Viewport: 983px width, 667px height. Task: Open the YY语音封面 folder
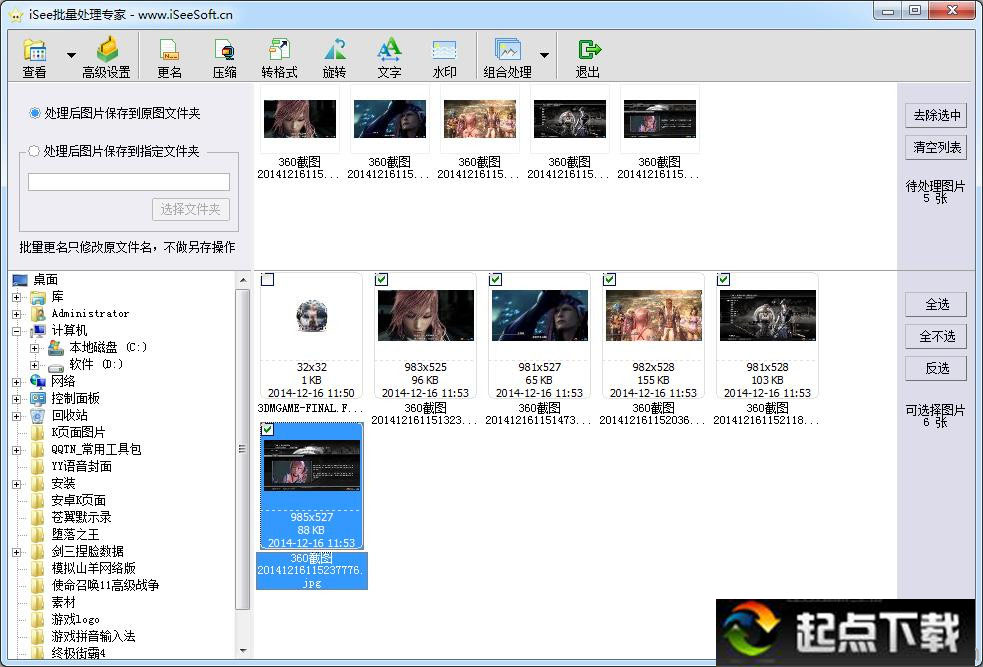click(81, 466)
